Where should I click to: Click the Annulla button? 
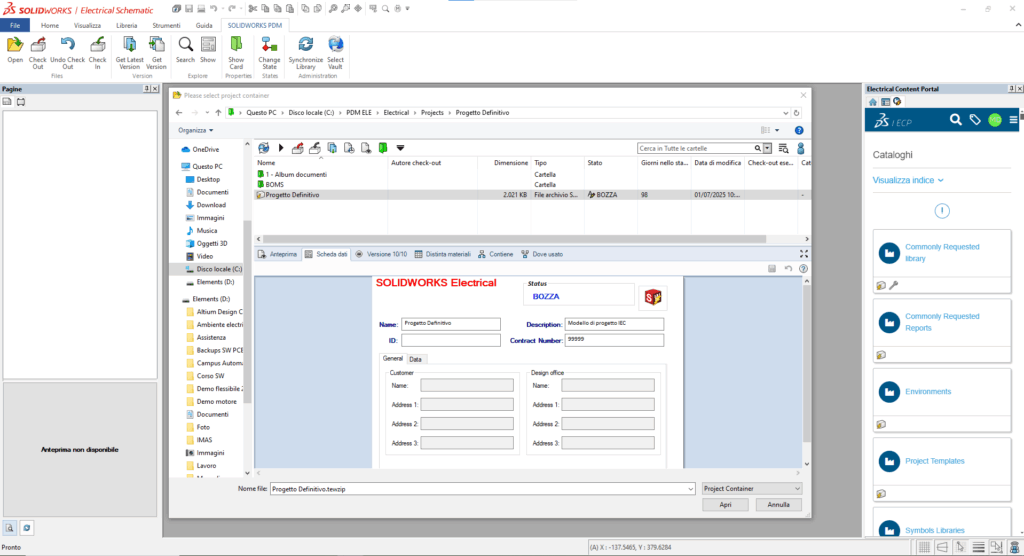[x=778, y=505]
